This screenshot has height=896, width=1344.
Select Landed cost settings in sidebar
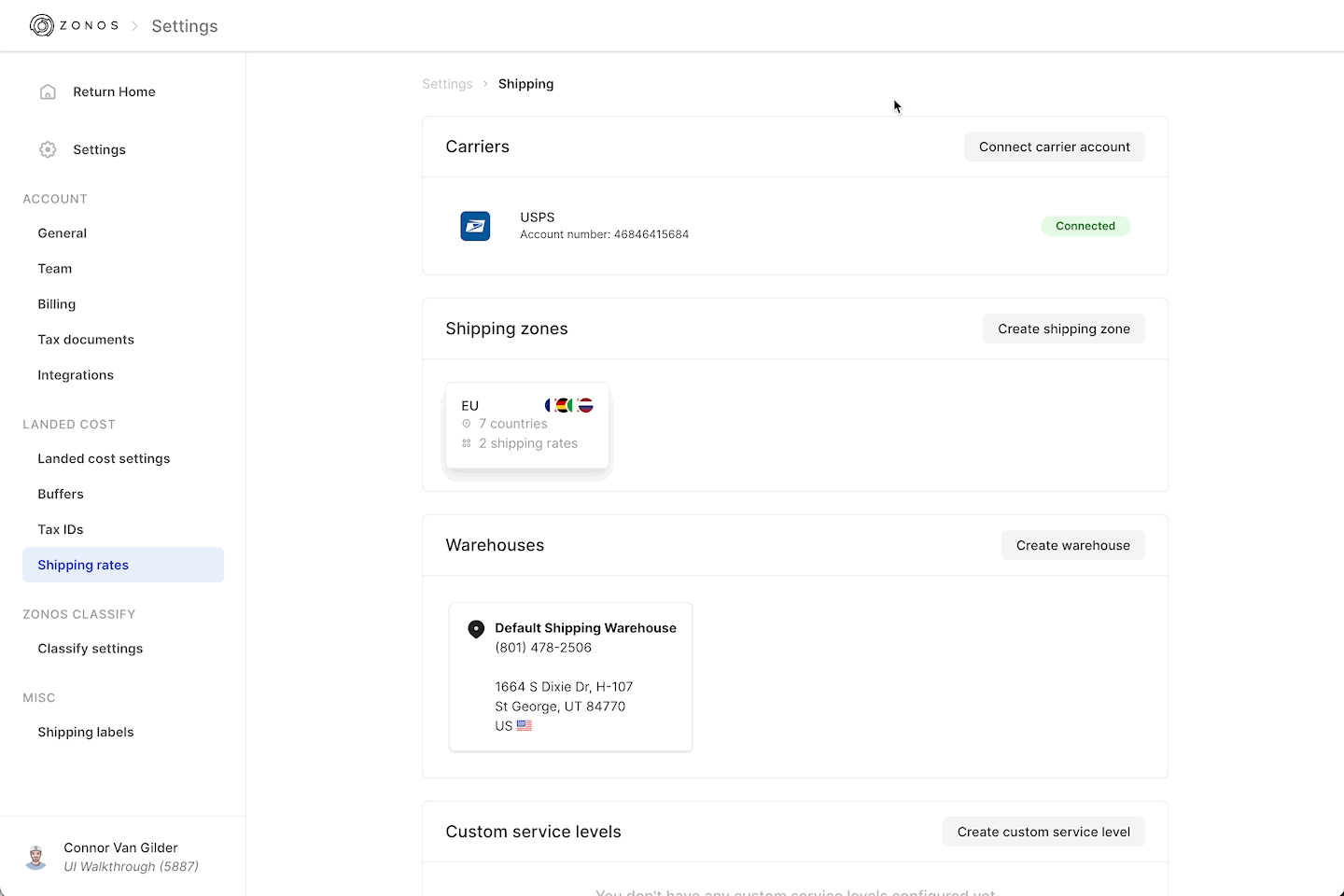pyautogui.click(x=104, y=458)
